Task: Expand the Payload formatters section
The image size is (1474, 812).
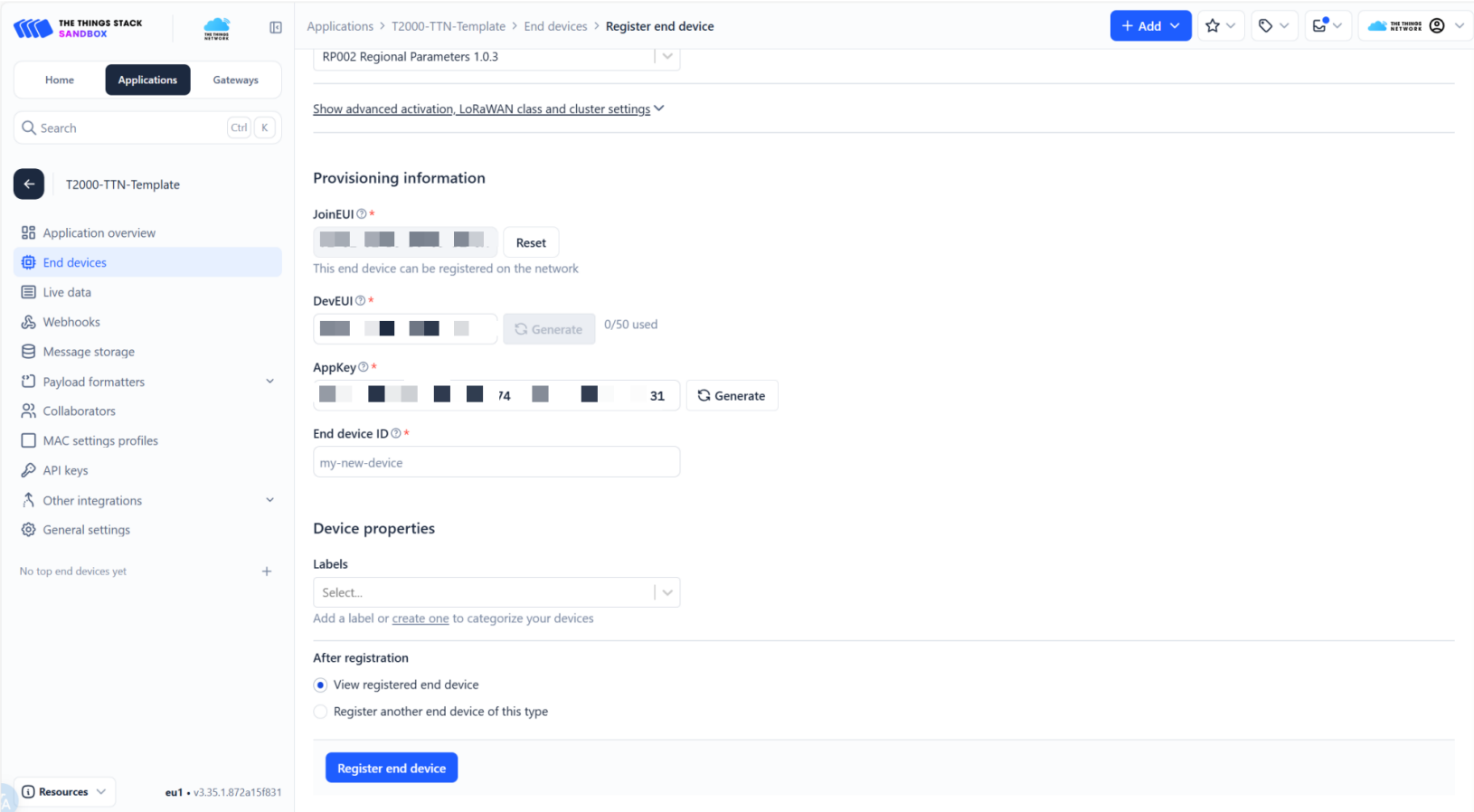Action: (x=269, y=382)
